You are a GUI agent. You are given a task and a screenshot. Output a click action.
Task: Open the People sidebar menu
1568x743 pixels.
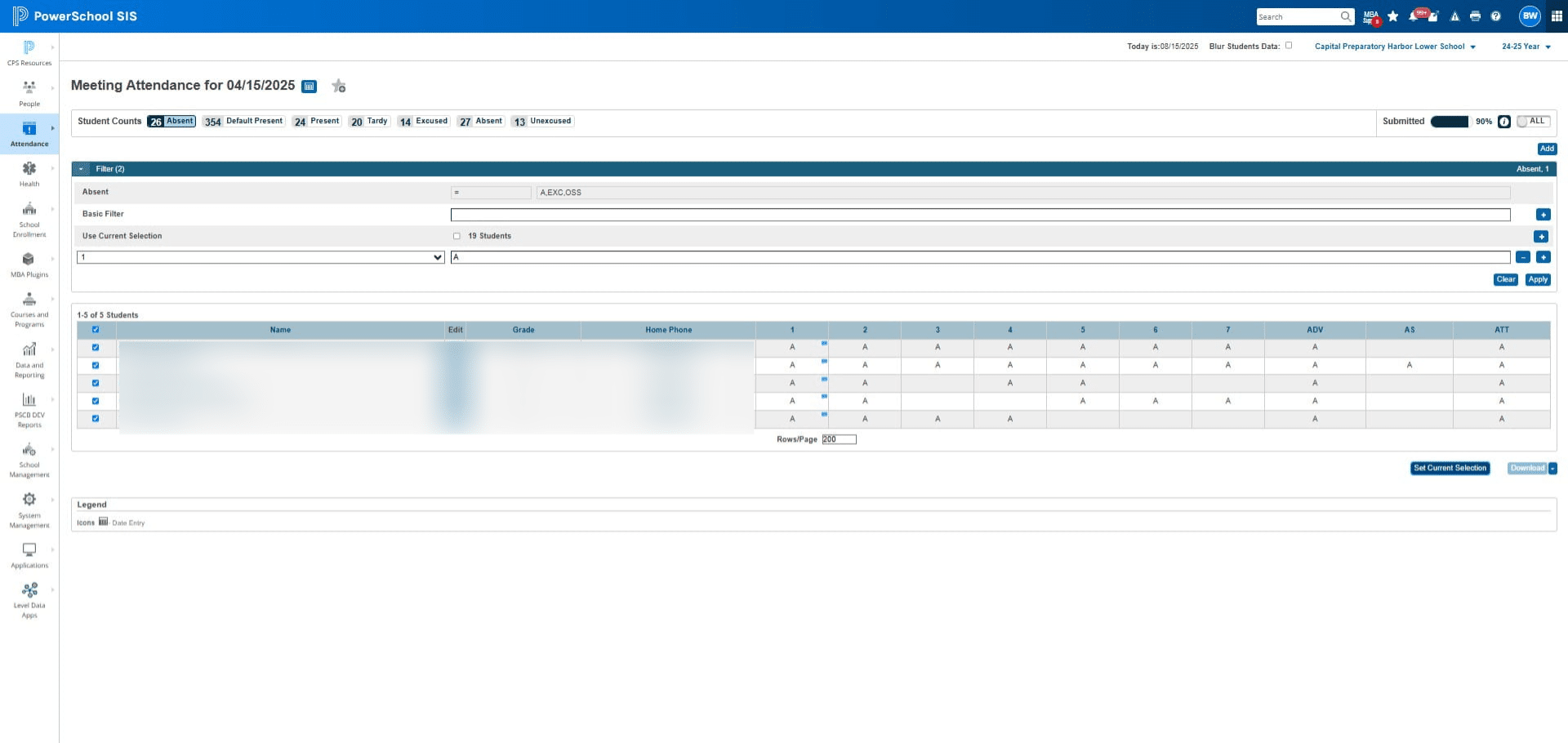click(x=29, y=94)
